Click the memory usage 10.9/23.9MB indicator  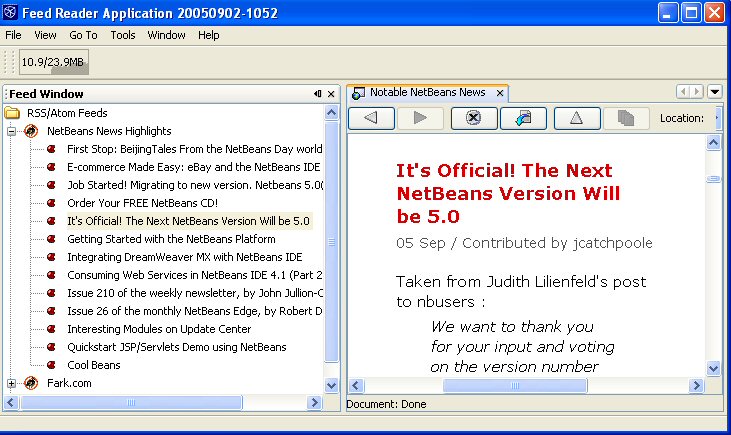click(x=54, y=62)
